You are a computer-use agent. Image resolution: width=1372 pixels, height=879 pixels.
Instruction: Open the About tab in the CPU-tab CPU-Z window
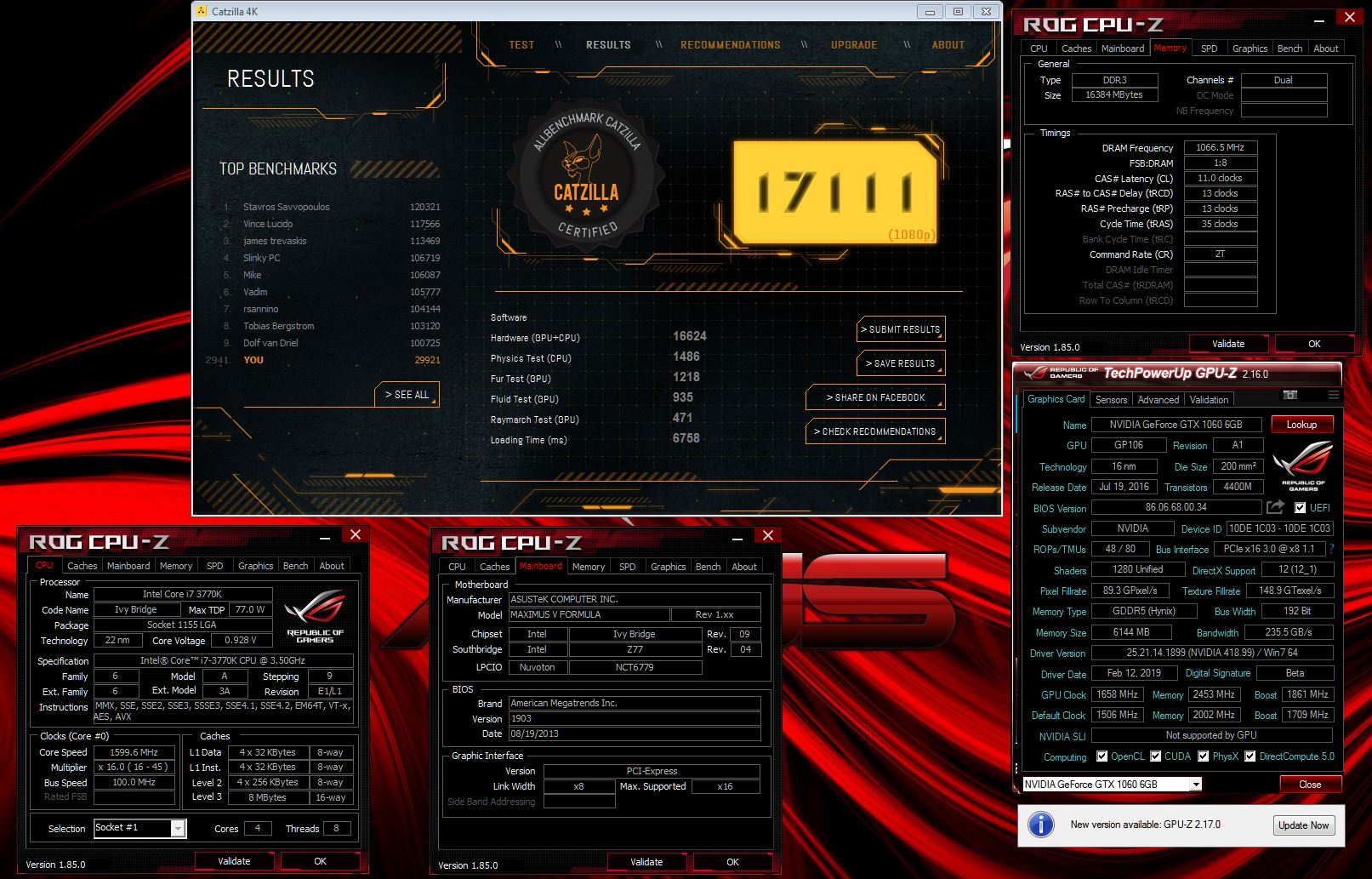click(x=332, y=566)
